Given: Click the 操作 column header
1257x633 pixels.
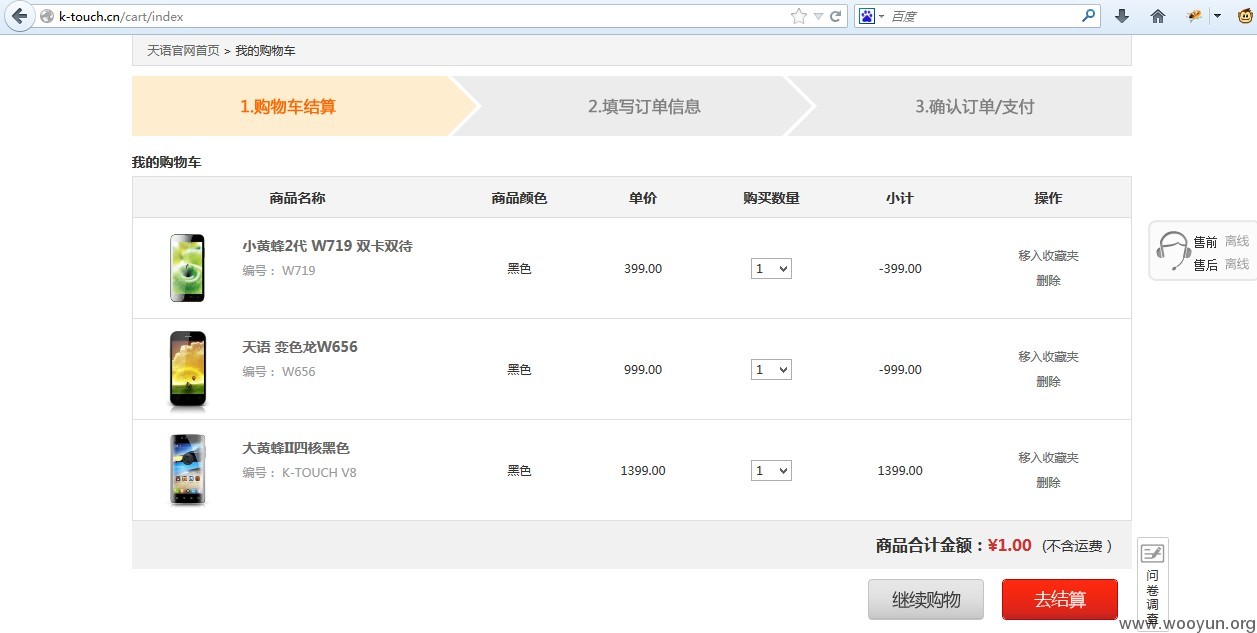Looking at the screenshot, I should [x=1048, y=198].
